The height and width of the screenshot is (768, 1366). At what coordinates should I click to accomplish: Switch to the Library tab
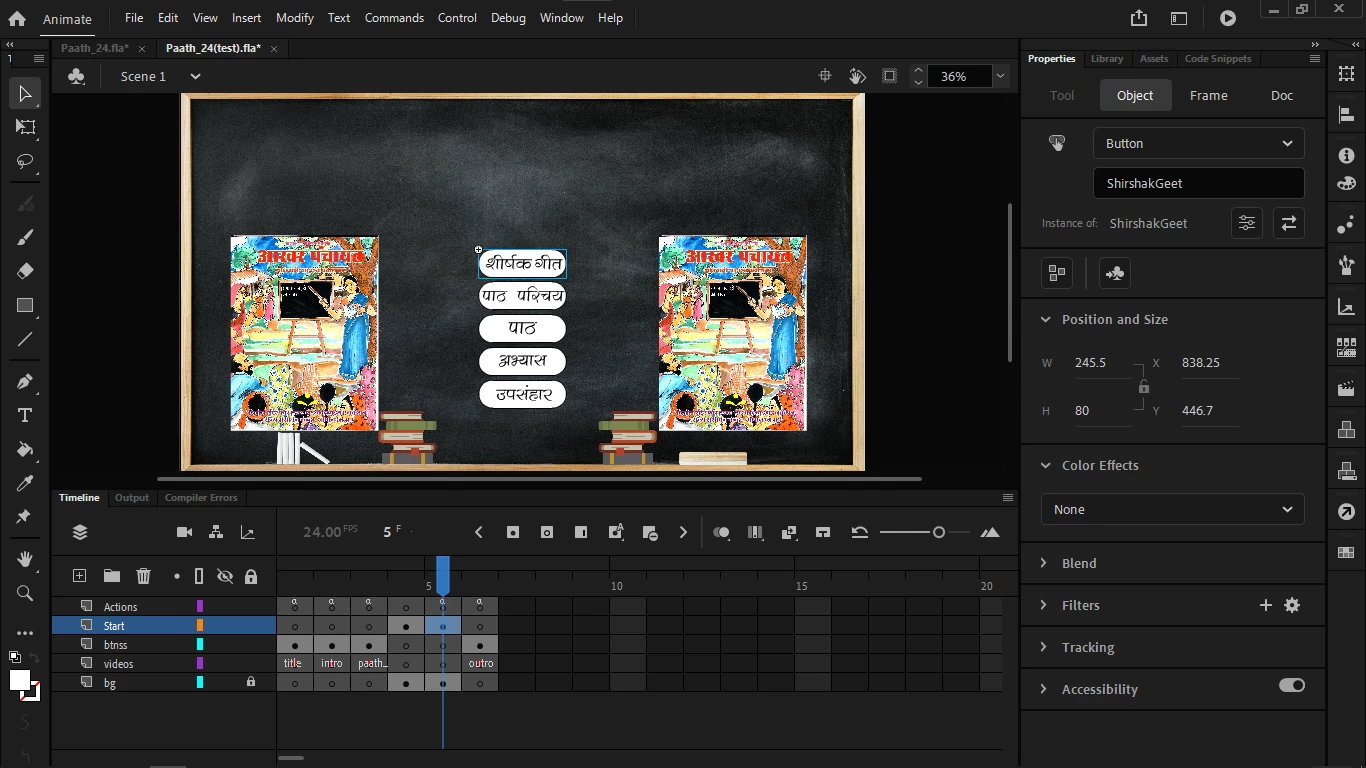tap(1107, 59)
